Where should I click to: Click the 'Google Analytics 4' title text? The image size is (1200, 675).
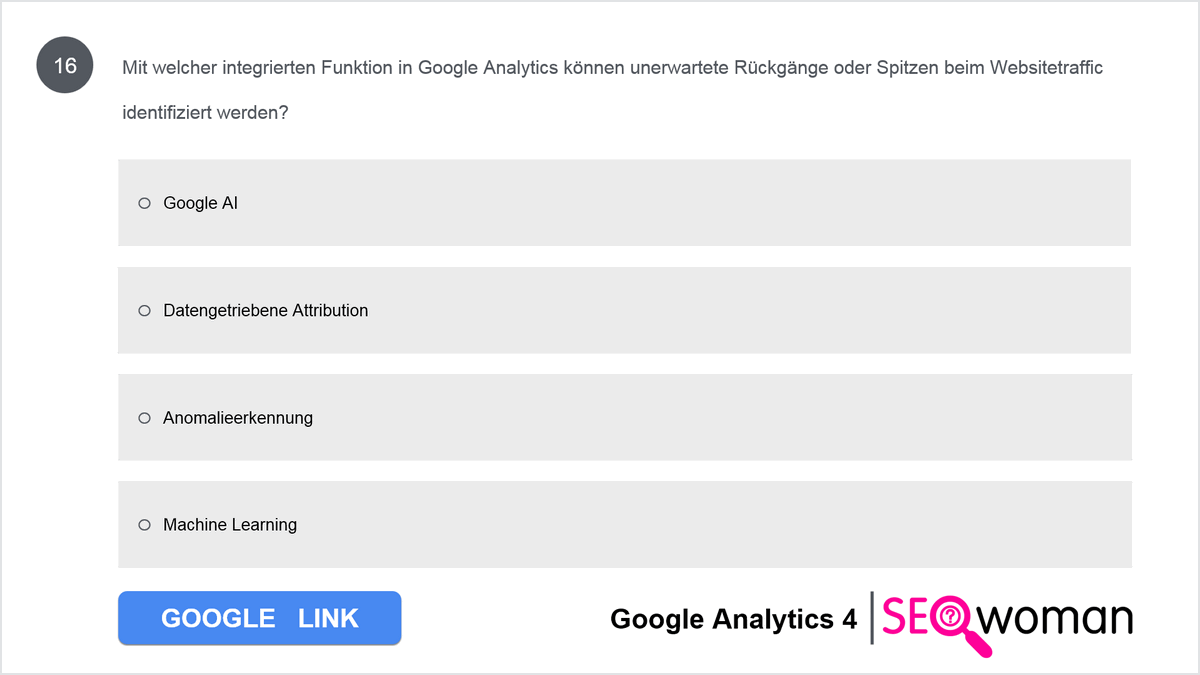(x=733, y=619)
